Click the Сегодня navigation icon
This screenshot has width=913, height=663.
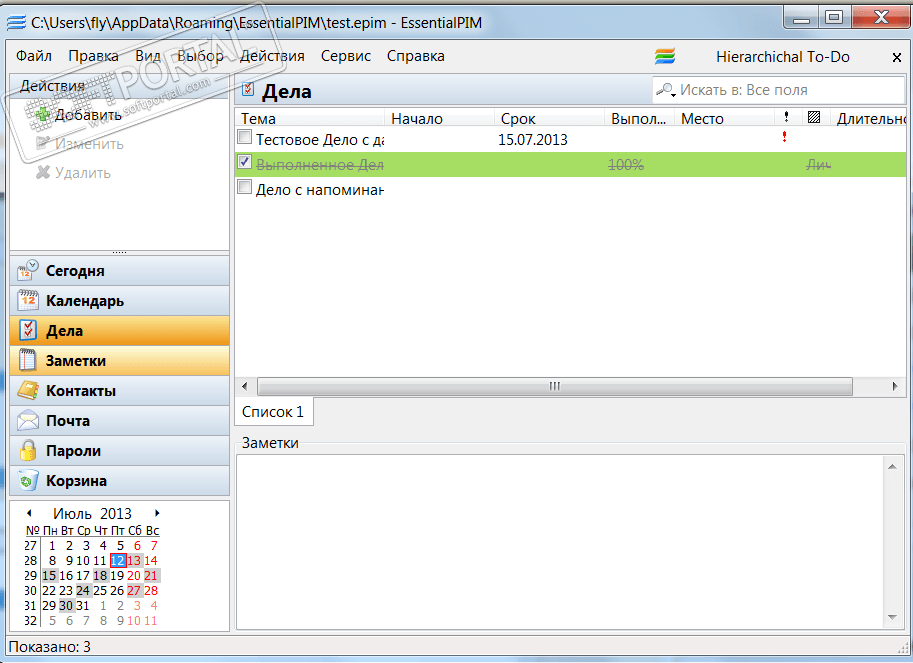pos(27,271)
